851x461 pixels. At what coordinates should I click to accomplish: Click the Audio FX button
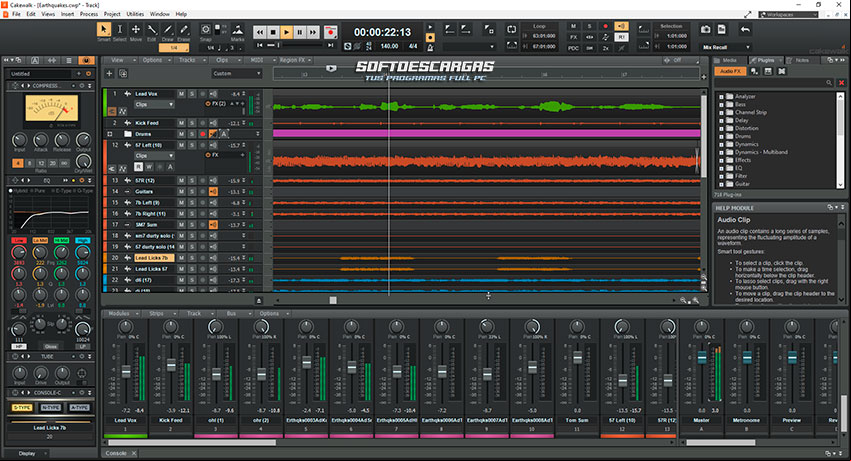click(730, 71)
